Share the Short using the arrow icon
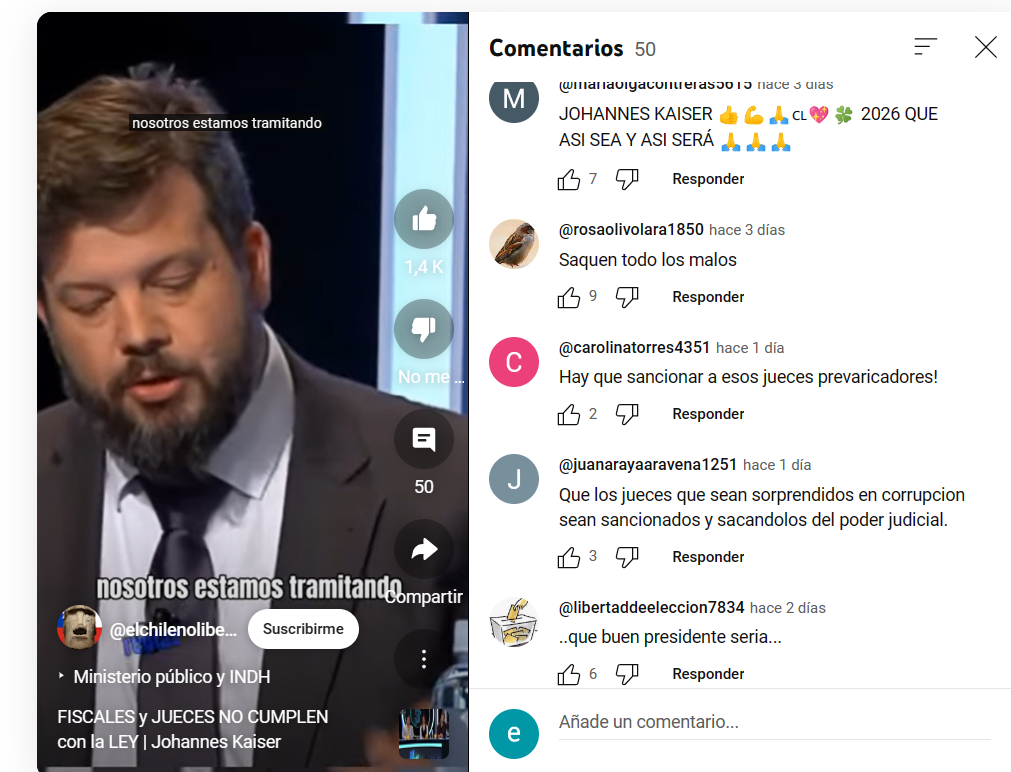The width and height of the screenshot is (1011, 772). click(x=424, y=549)
